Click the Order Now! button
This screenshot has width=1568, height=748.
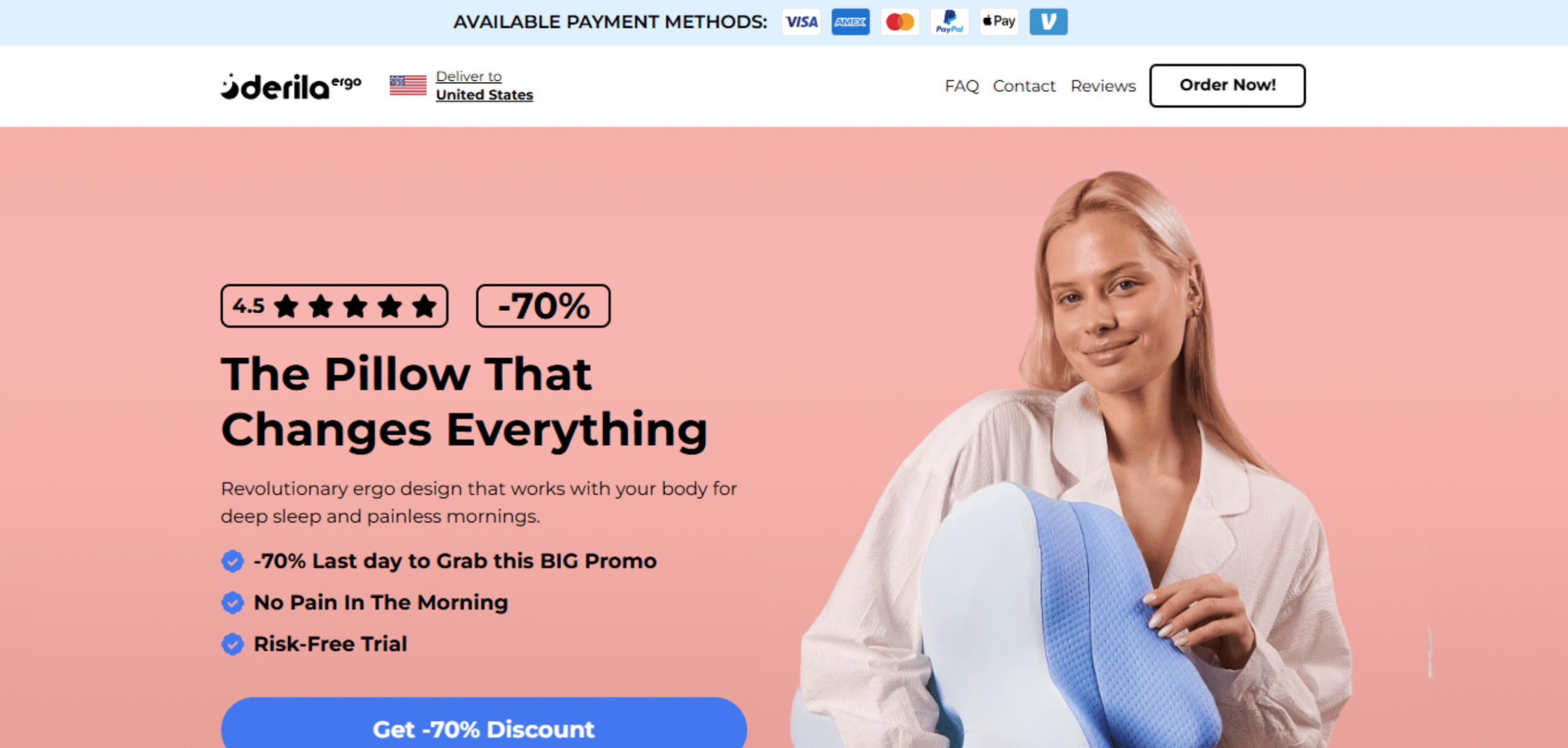point(1227,86)
